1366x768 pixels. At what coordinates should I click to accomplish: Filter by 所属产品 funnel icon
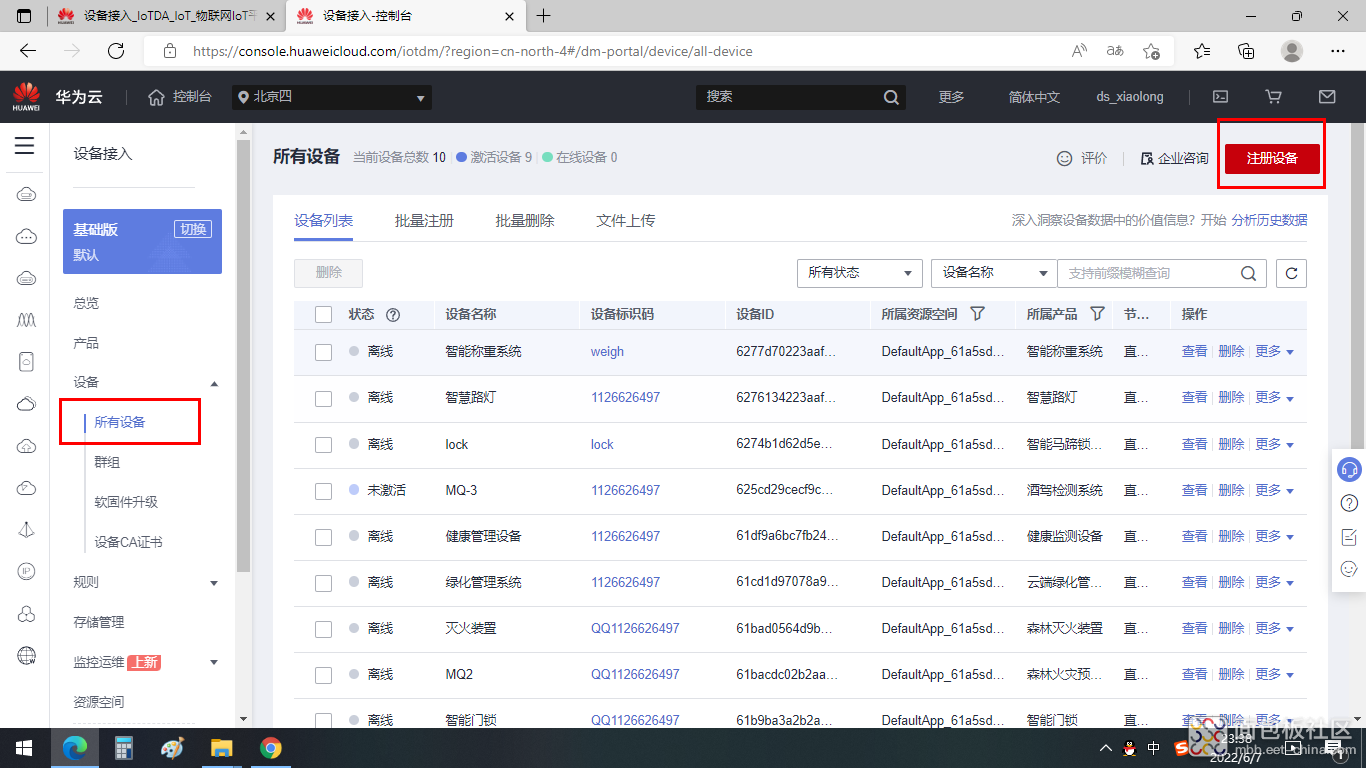point(1097,314)
